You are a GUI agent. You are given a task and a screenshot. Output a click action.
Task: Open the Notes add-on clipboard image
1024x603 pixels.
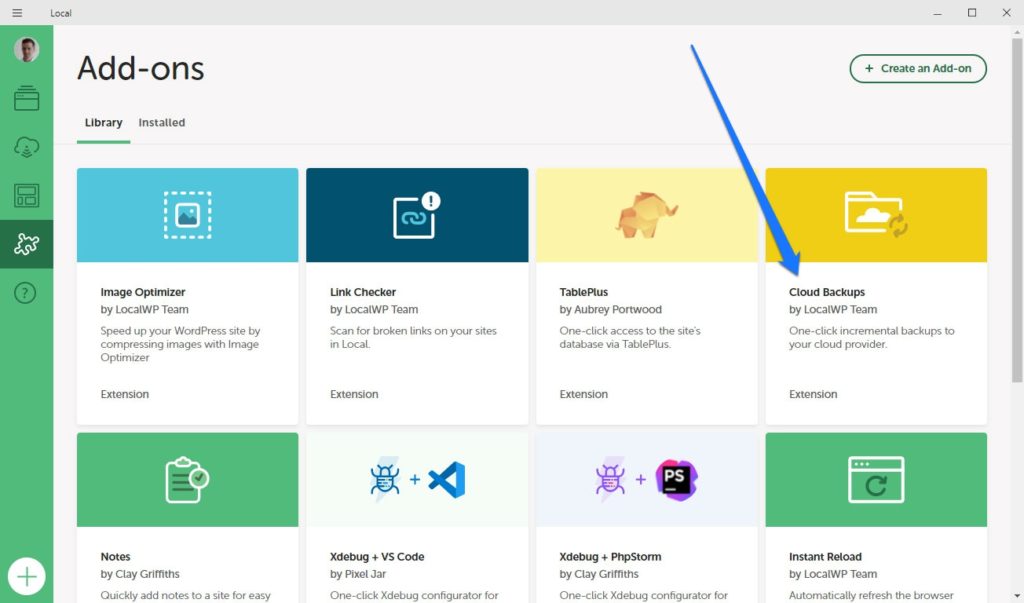pyautogui.click(x=187, y=479)
